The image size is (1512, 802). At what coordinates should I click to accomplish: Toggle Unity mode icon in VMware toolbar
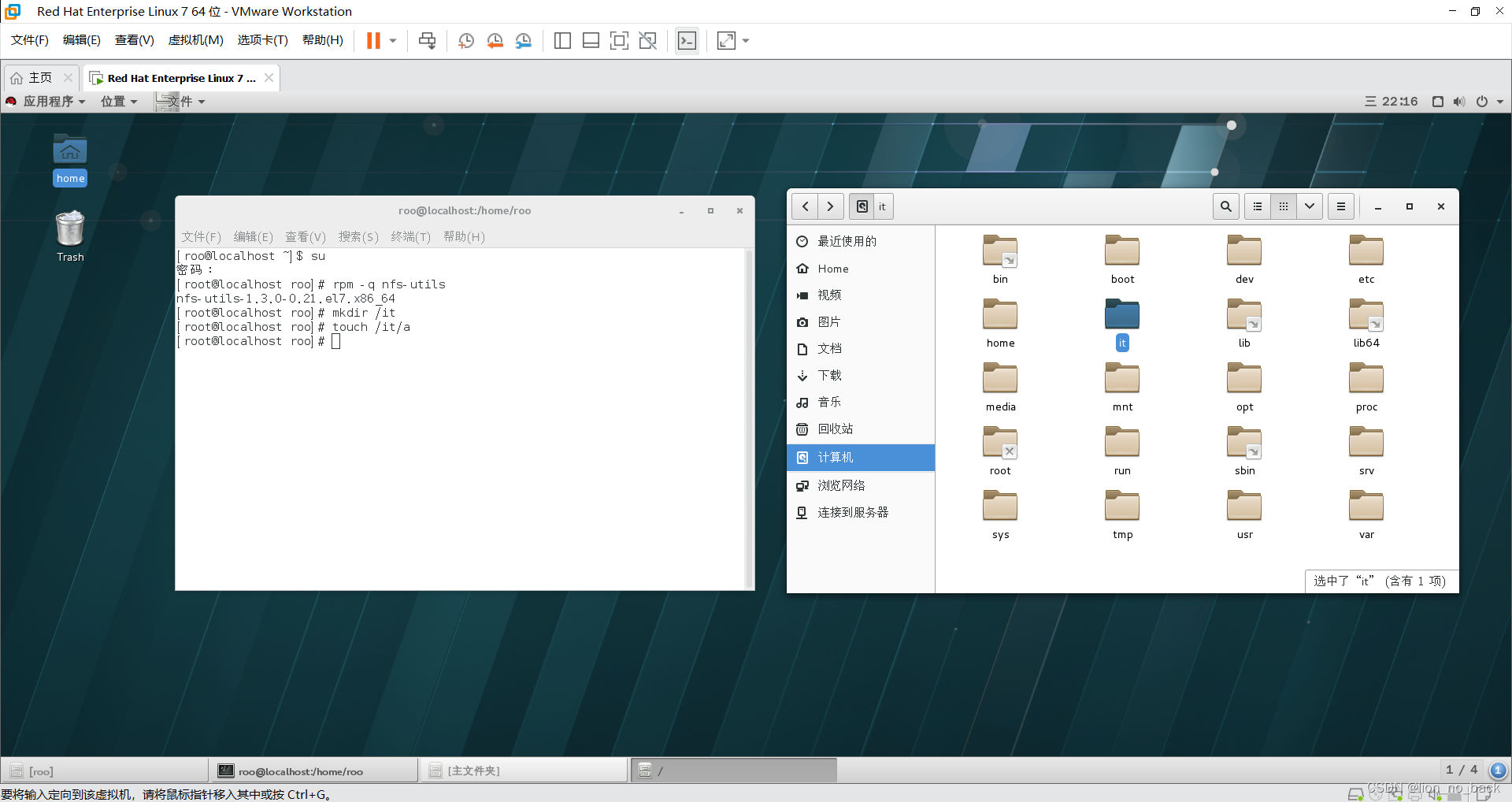(647, 40)
